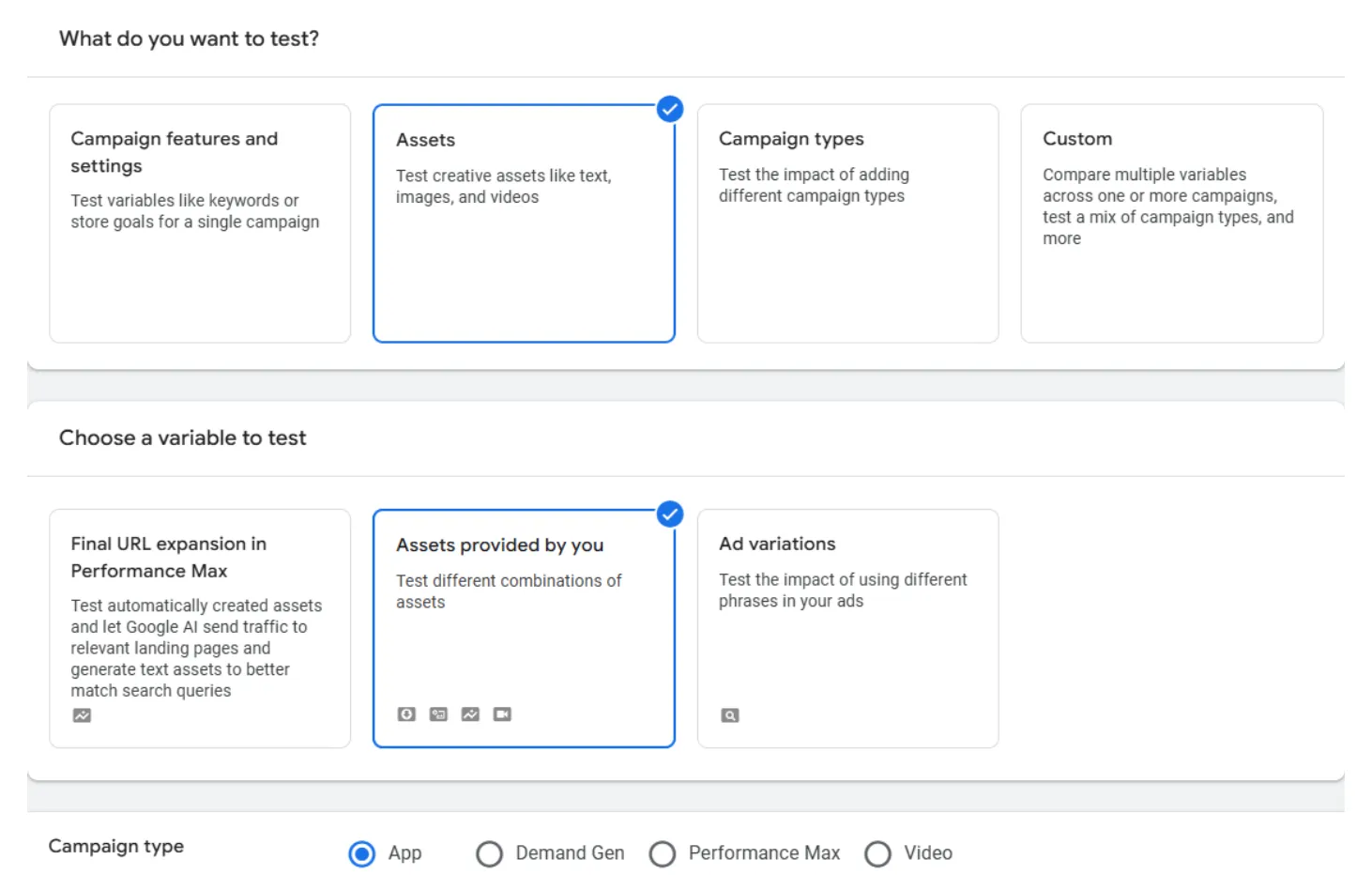
Task: Pick the Ad variations card
Action: tap(848, 628)
